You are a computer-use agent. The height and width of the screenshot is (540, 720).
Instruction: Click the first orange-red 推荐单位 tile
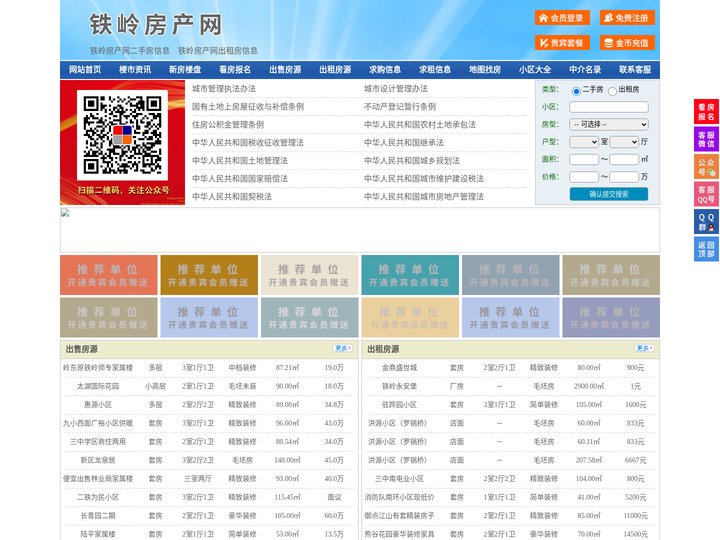(109, 275)
